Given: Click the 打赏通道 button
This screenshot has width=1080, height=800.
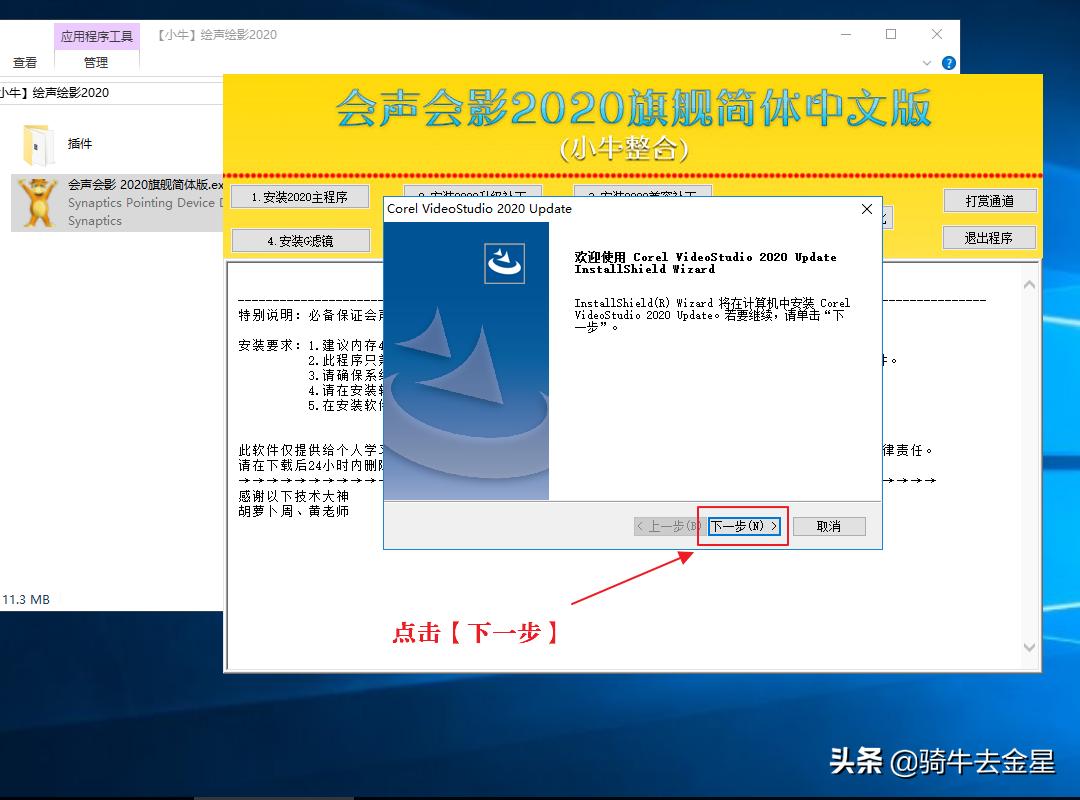Looking at the screenshot, I should (990, 200).
